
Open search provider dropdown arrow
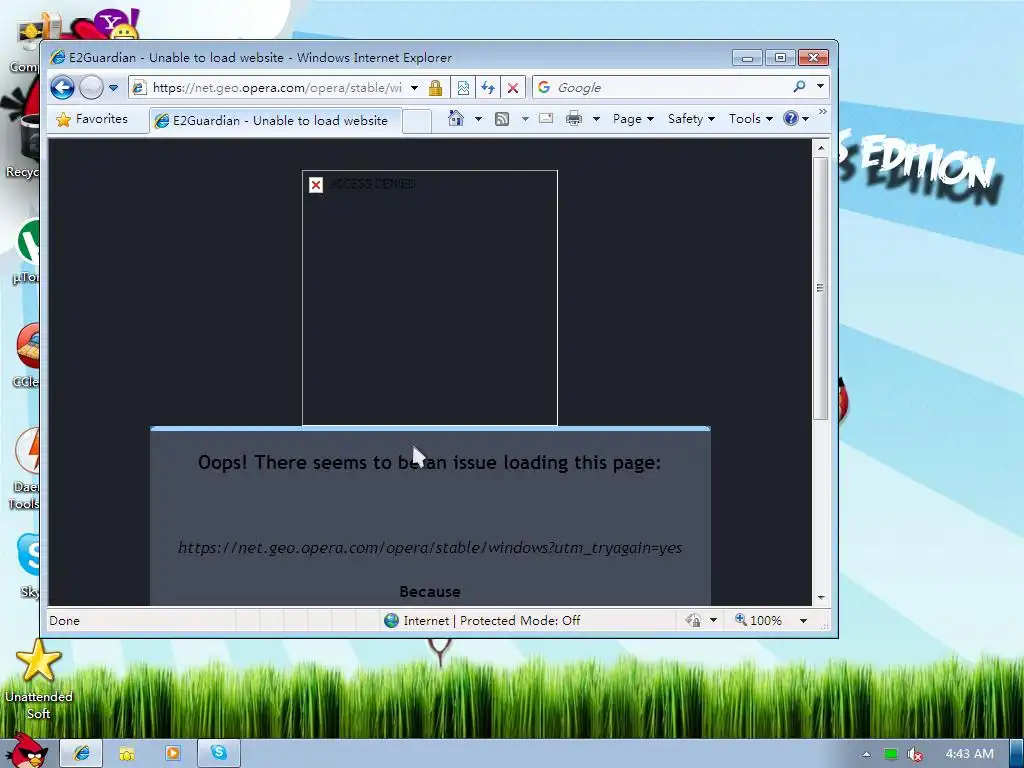click(x=820, y=86)
